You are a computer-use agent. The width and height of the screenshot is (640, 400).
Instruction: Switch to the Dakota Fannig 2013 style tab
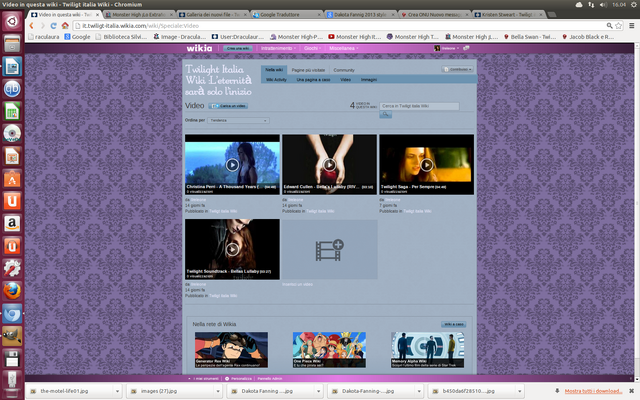(x=361, y=15)
